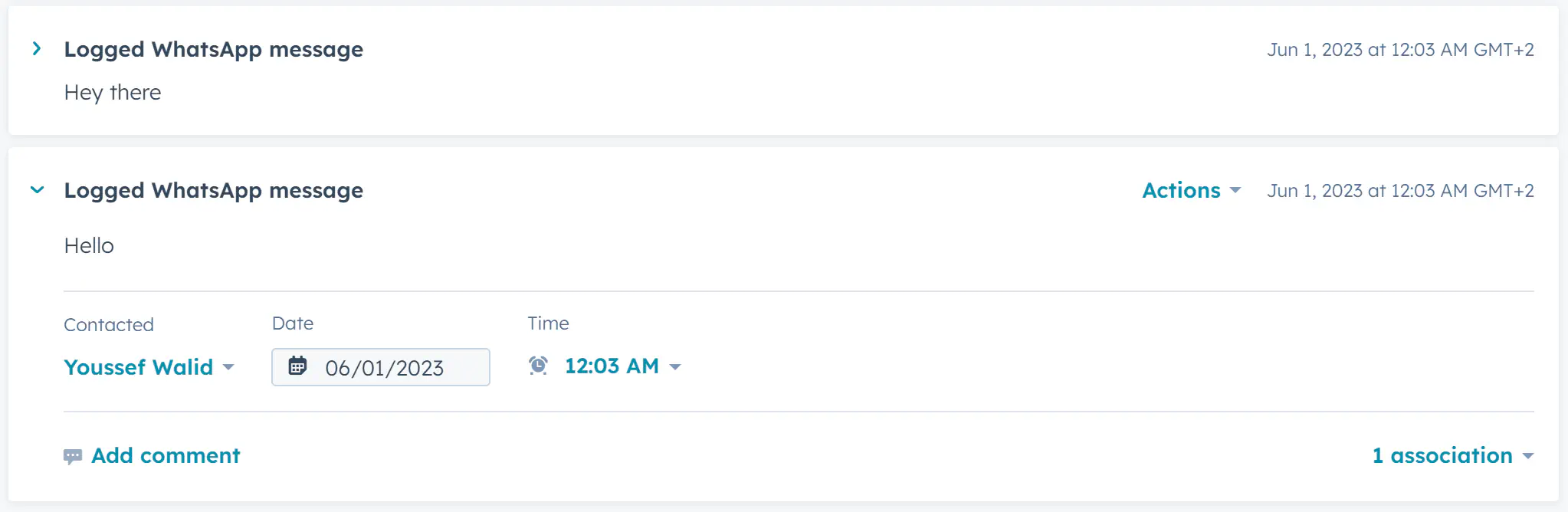1568x512 pixels.
Task: Click the first message timestamp Jun 1, 2023
Action: pyautogui.click(x=1400, y=50)
